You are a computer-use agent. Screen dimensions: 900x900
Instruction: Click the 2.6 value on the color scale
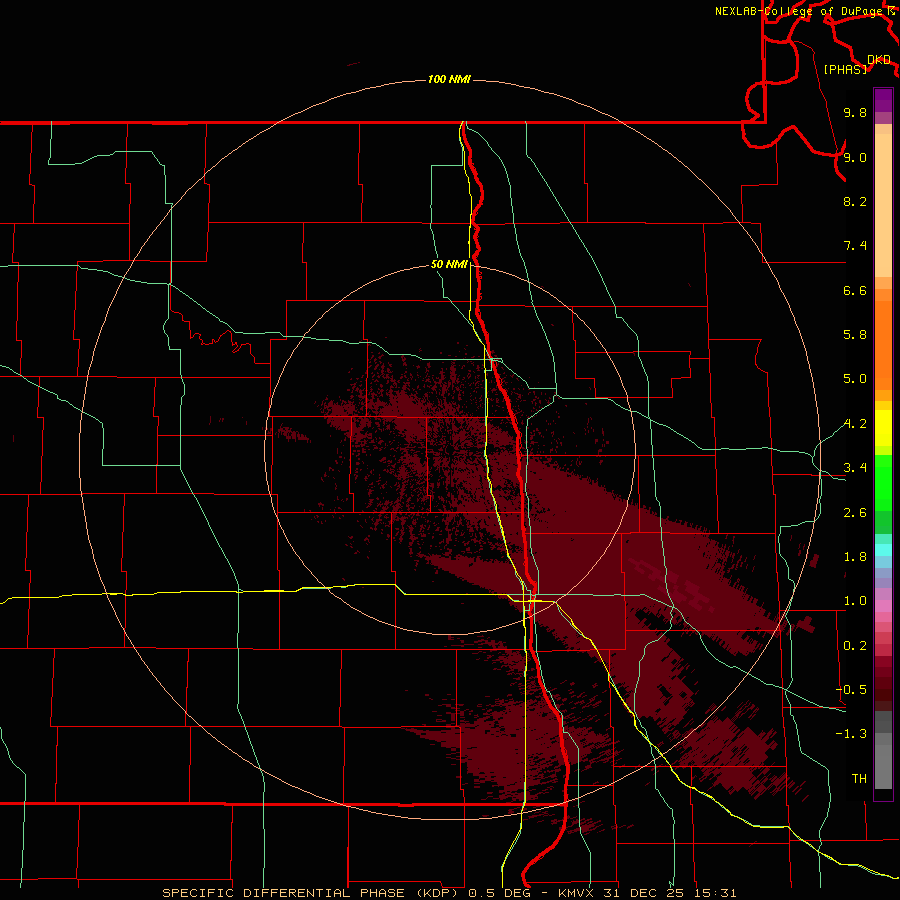855,513
